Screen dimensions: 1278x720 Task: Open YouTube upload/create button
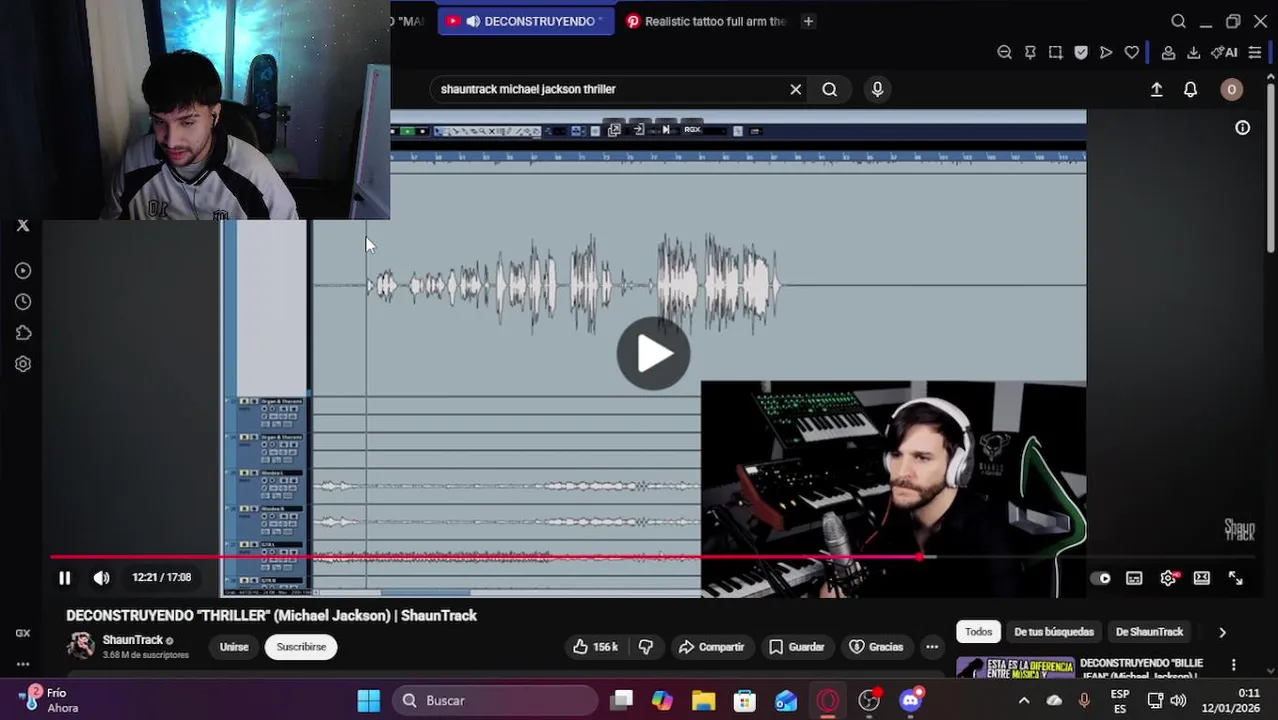(x=1156, y=89)
